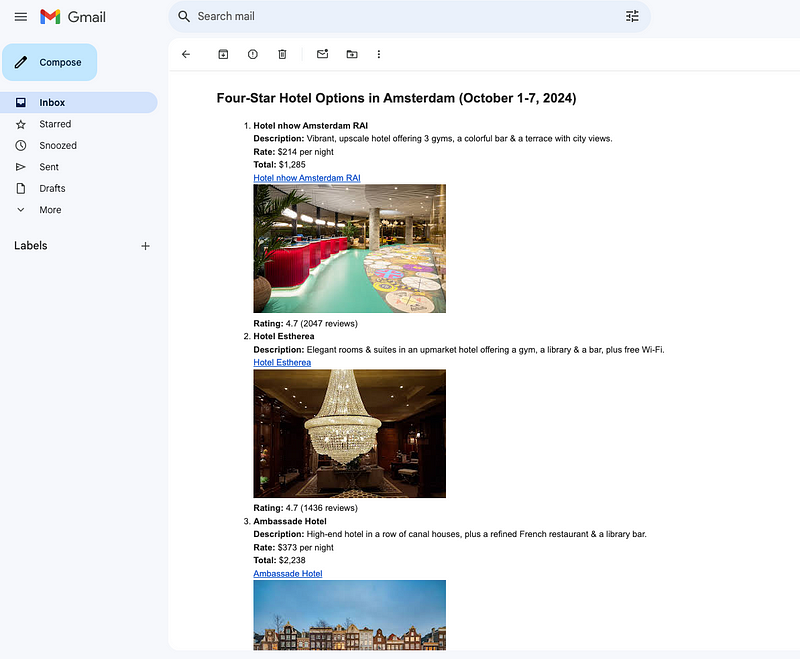This screenshot has width=800, height=659.
Task: Open the Ambassade Hotel link
Action: click(x=287, y=574)
